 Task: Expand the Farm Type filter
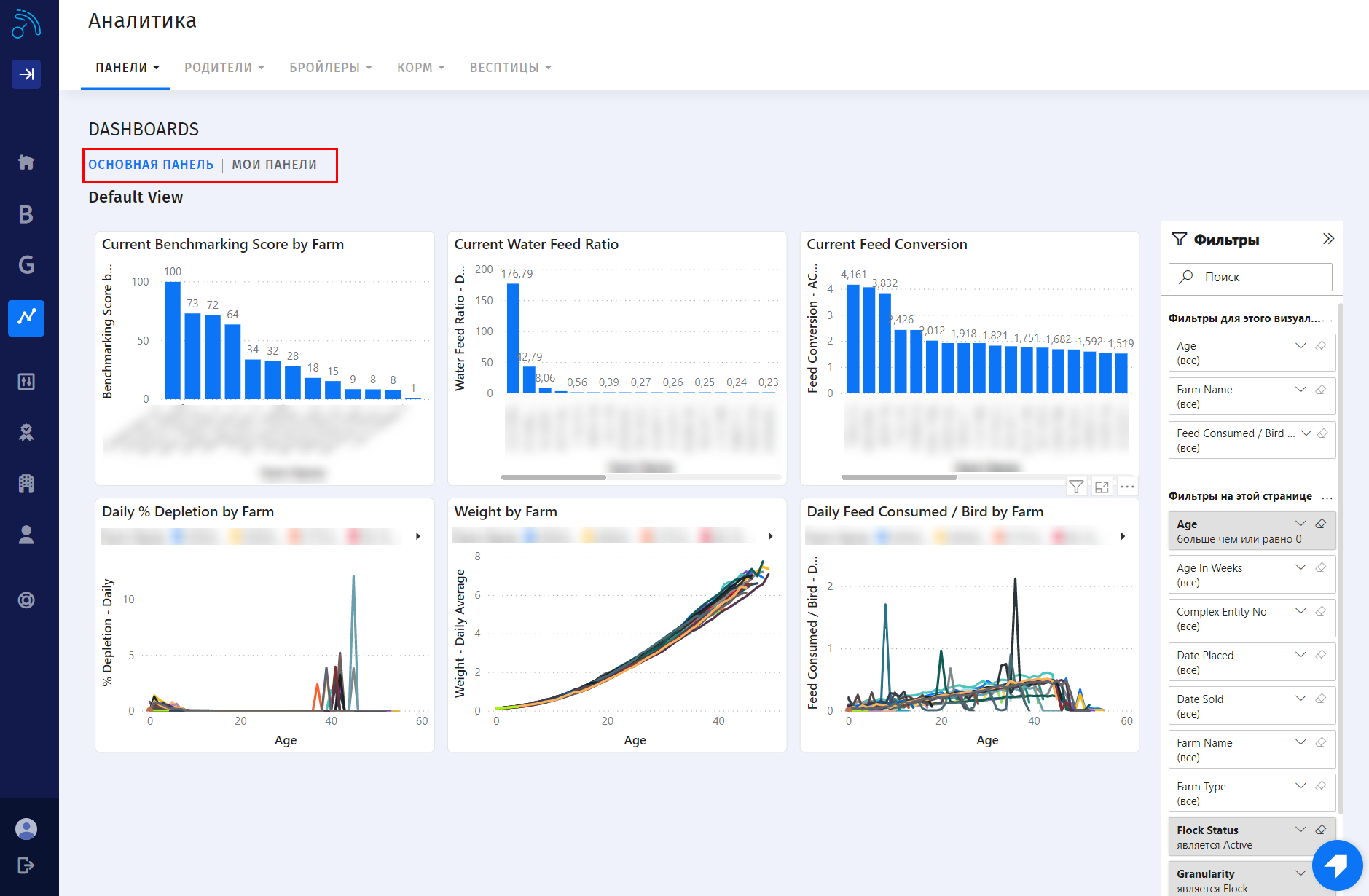point(1301,786)
